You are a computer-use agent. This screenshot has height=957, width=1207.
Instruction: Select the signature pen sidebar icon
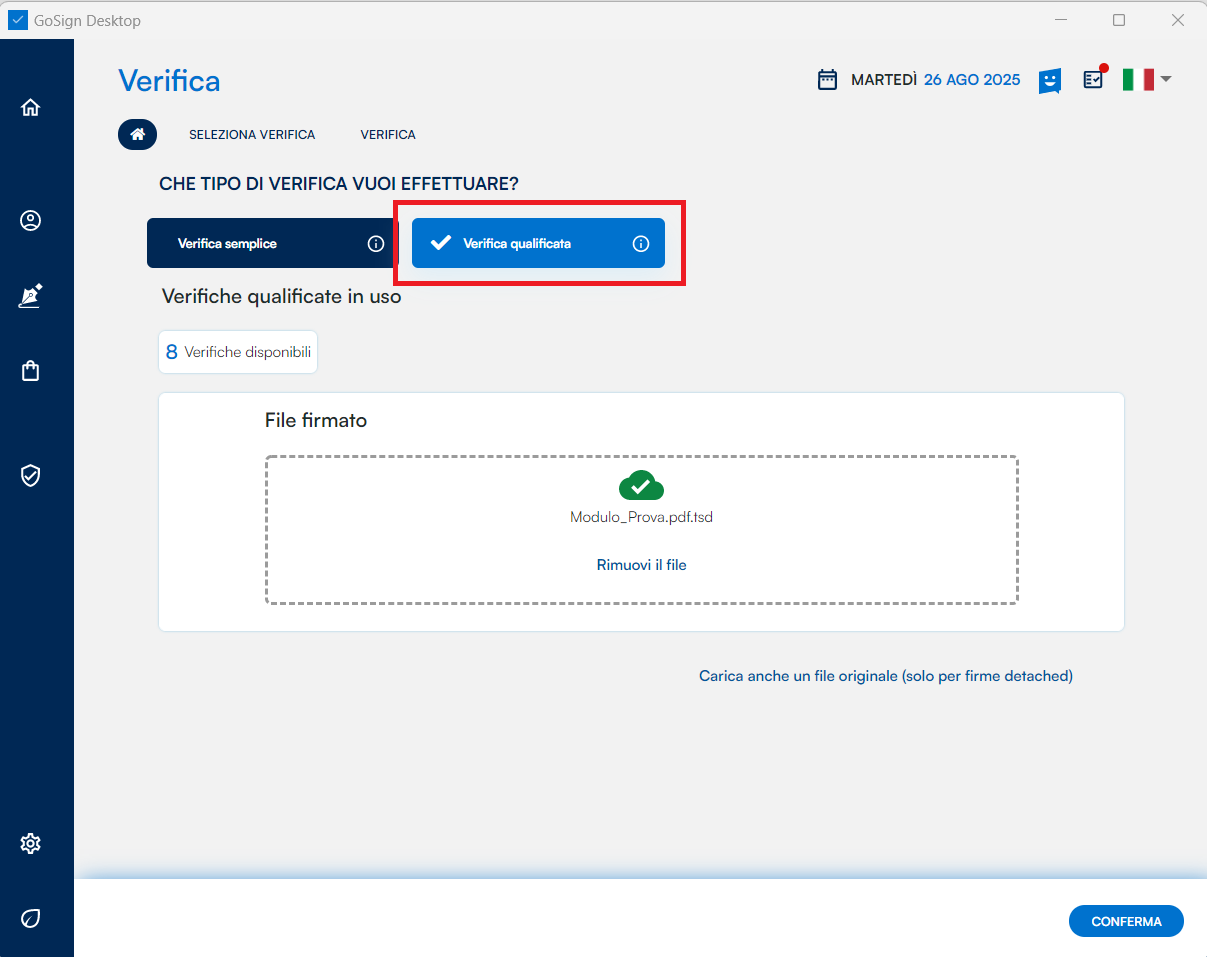[30, 296]
